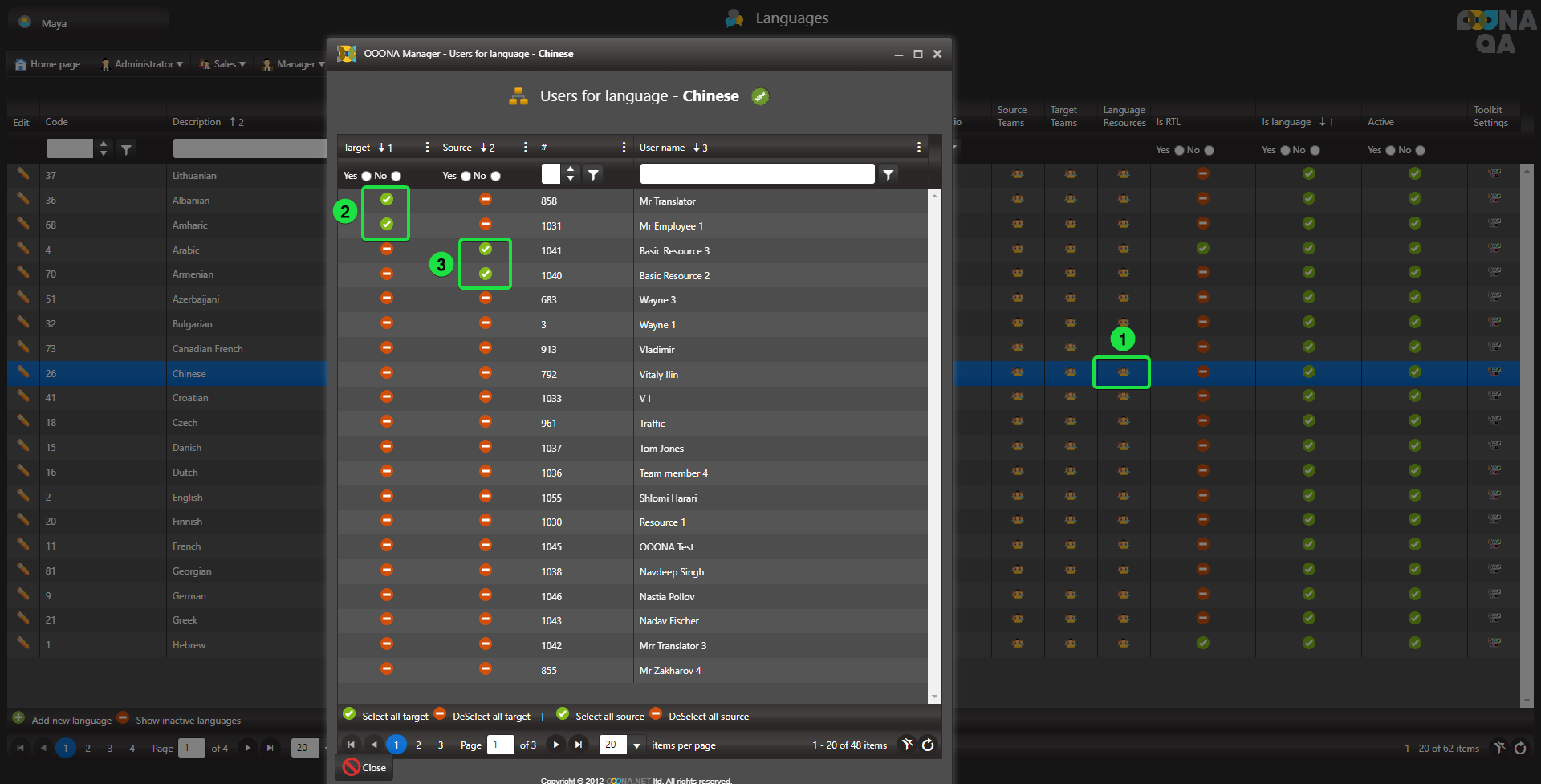Screen dimensions: 1541x784
Task: Open the items per page dropdown
Action: click(636, 745)
